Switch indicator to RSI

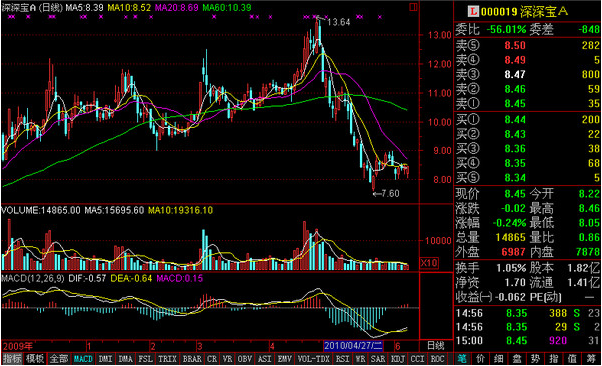tap(342, 359)
